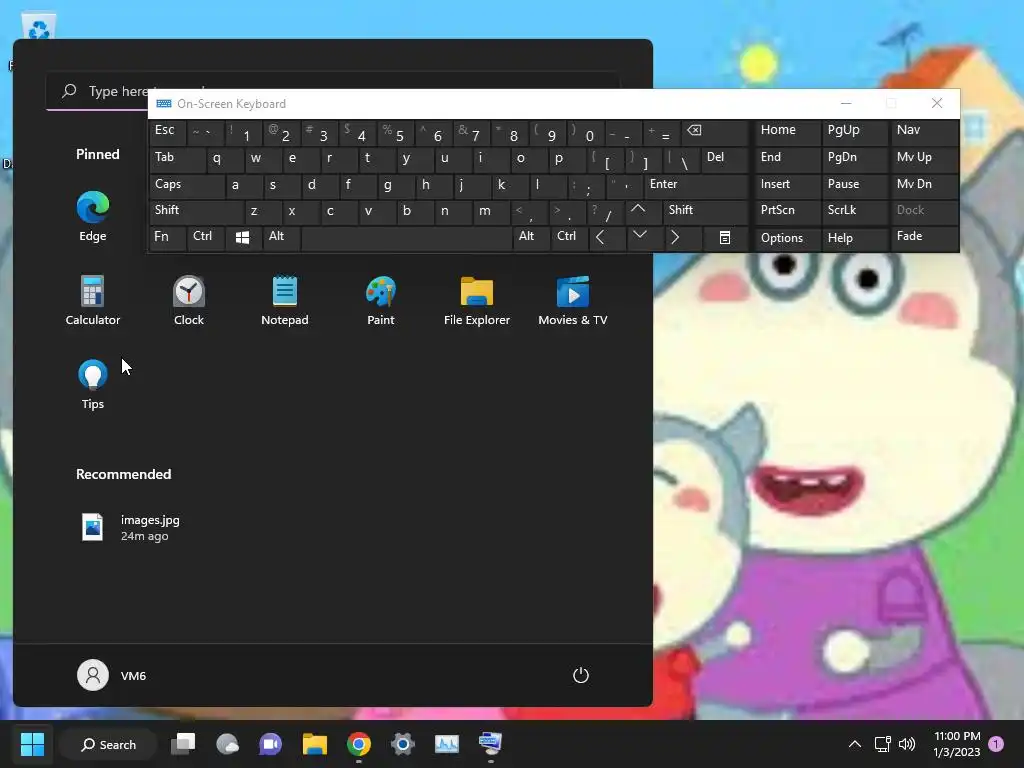Click Mv Dn to move keyboard down
This screenshot has width=1024, height=768.
[923, 186]
